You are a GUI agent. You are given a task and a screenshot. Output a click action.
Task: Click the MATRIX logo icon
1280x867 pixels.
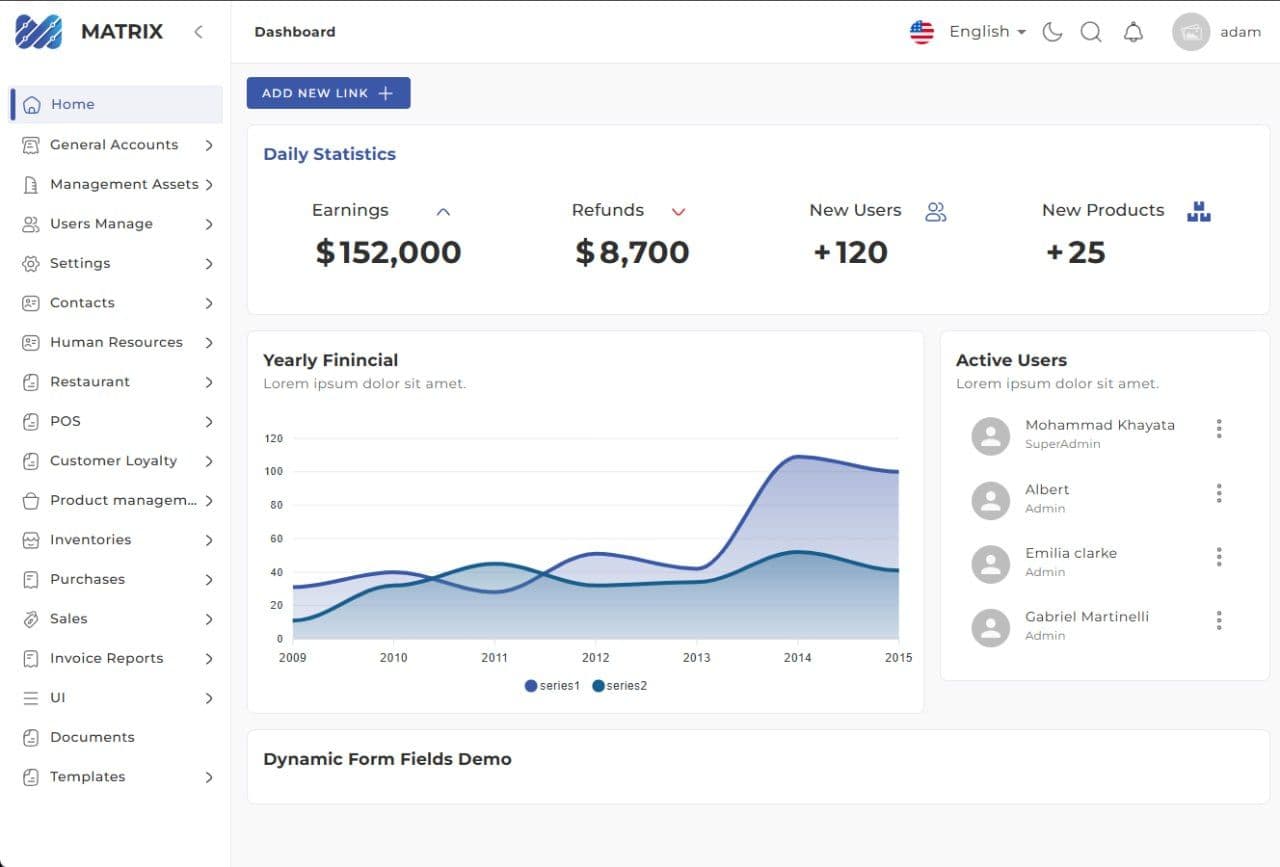[x=38, y=32]
